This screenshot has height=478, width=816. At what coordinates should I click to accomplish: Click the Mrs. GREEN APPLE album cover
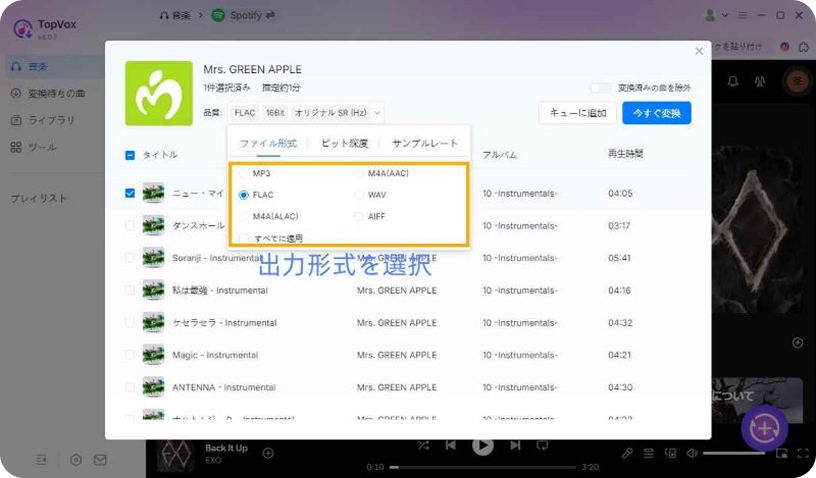click(159, 93)
